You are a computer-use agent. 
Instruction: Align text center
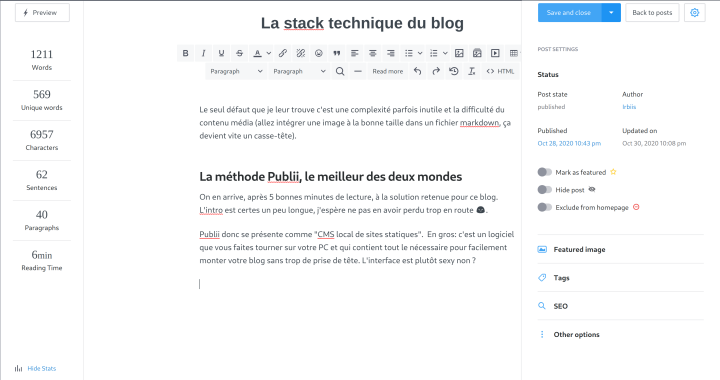372,53
